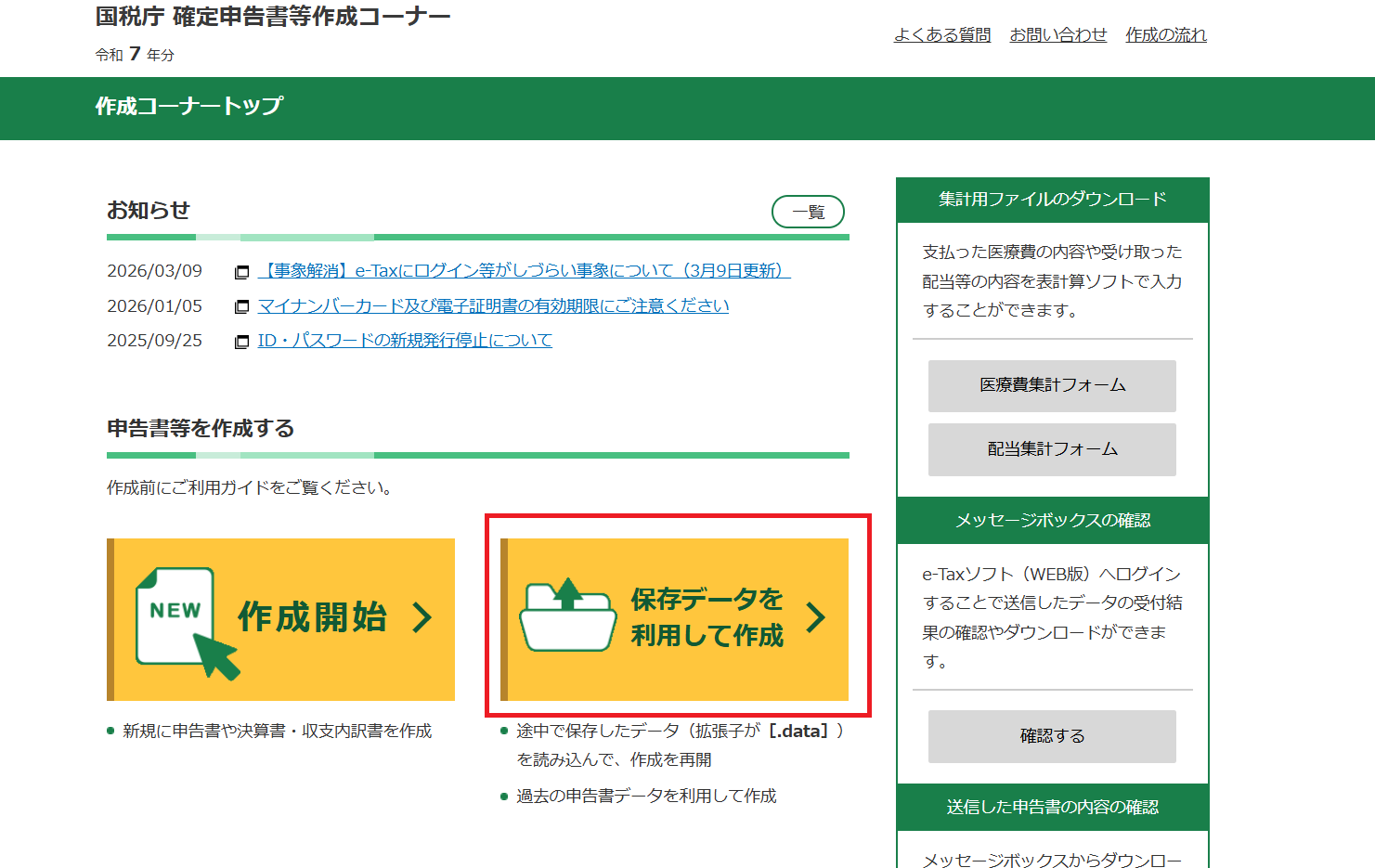Click the folder upload icon on 保存データ
Screen dimensions: 1375x868
[567, 615]
